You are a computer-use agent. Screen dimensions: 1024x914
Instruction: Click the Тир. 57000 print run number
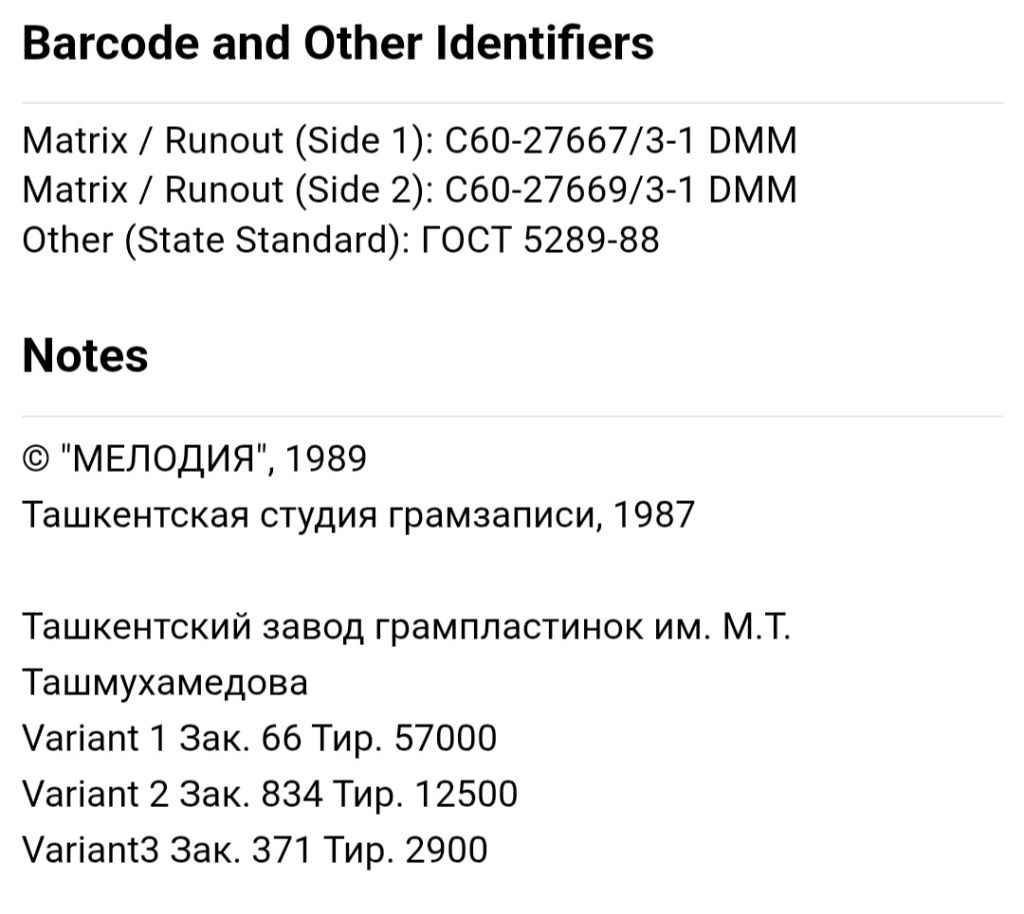[404, 738]
